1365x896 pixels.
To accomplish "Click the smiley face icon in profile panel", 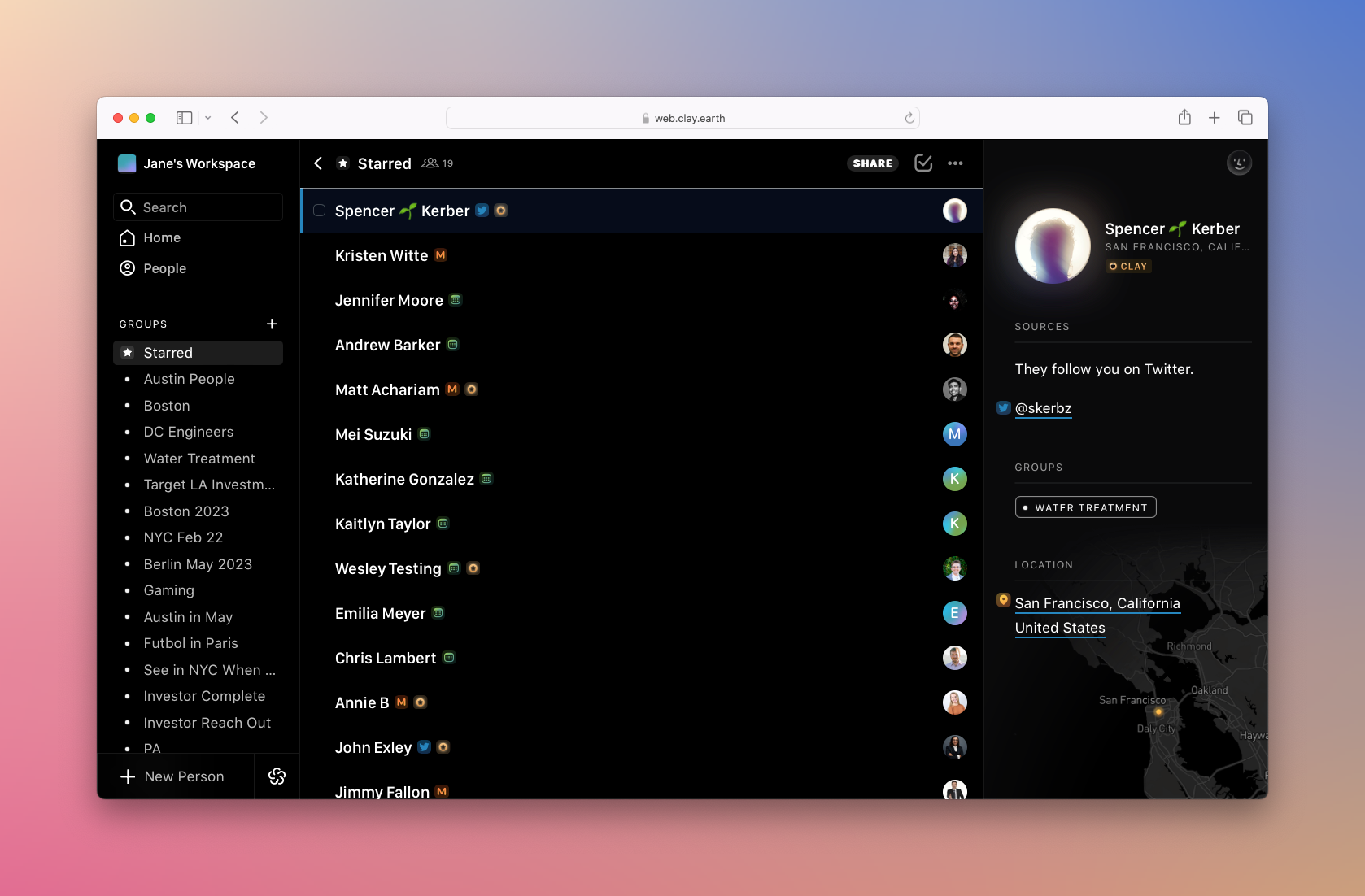I will tap(1238, 163).
